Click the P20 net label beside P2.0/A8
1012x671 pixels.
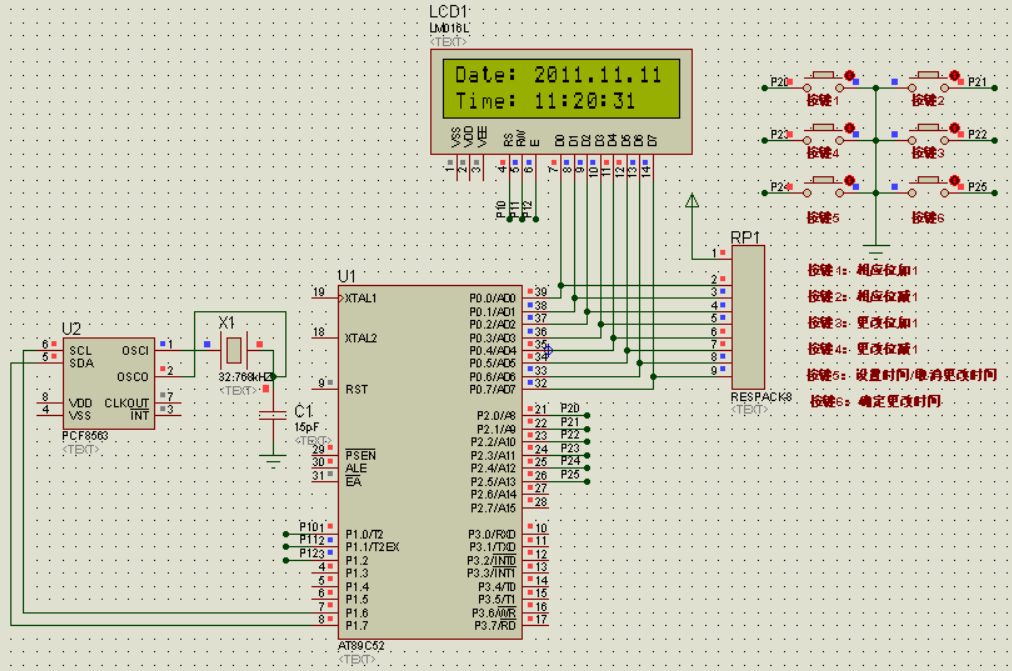tap(570, 408)
